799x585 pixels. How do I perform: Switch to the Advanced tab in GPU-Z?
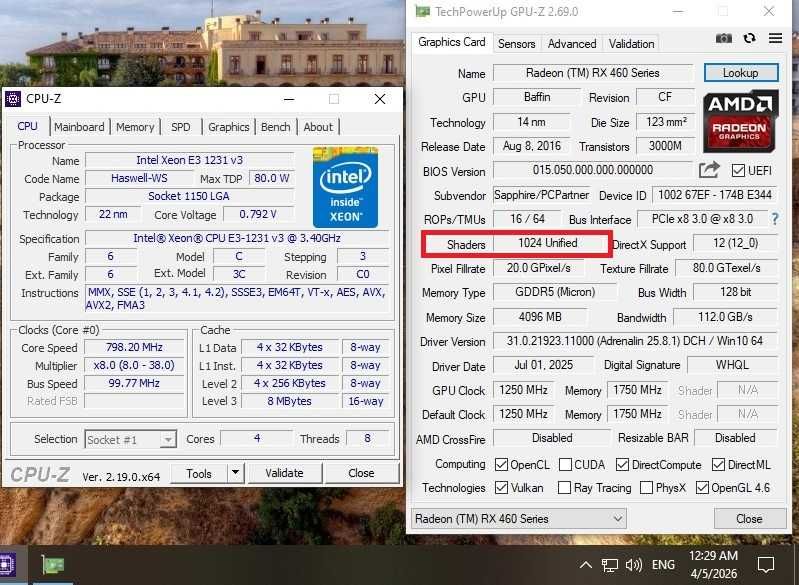pyautogui.click(x=572, y=44)
